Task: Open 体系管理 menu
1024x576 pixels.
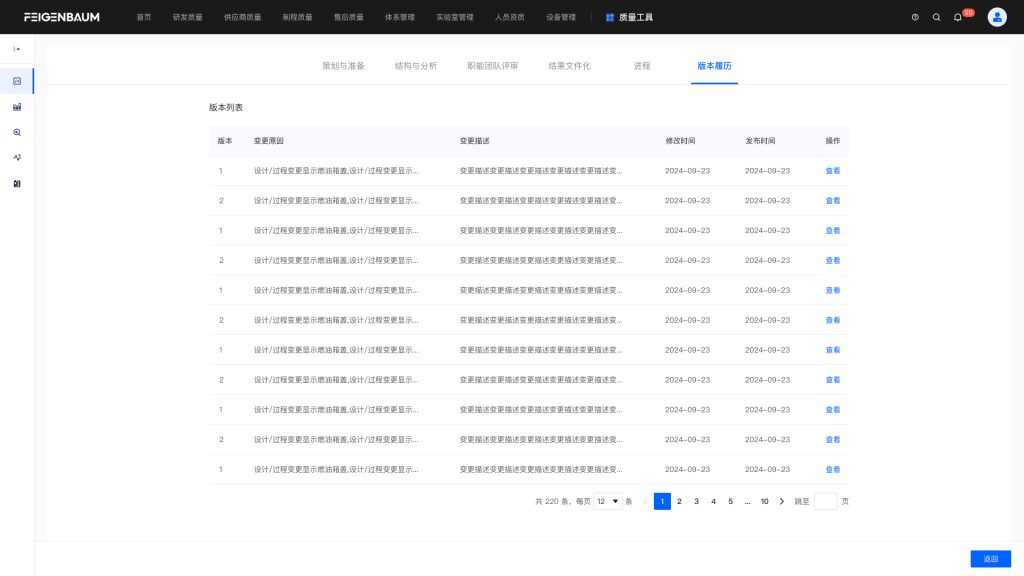Action: [x=400, y=17]
